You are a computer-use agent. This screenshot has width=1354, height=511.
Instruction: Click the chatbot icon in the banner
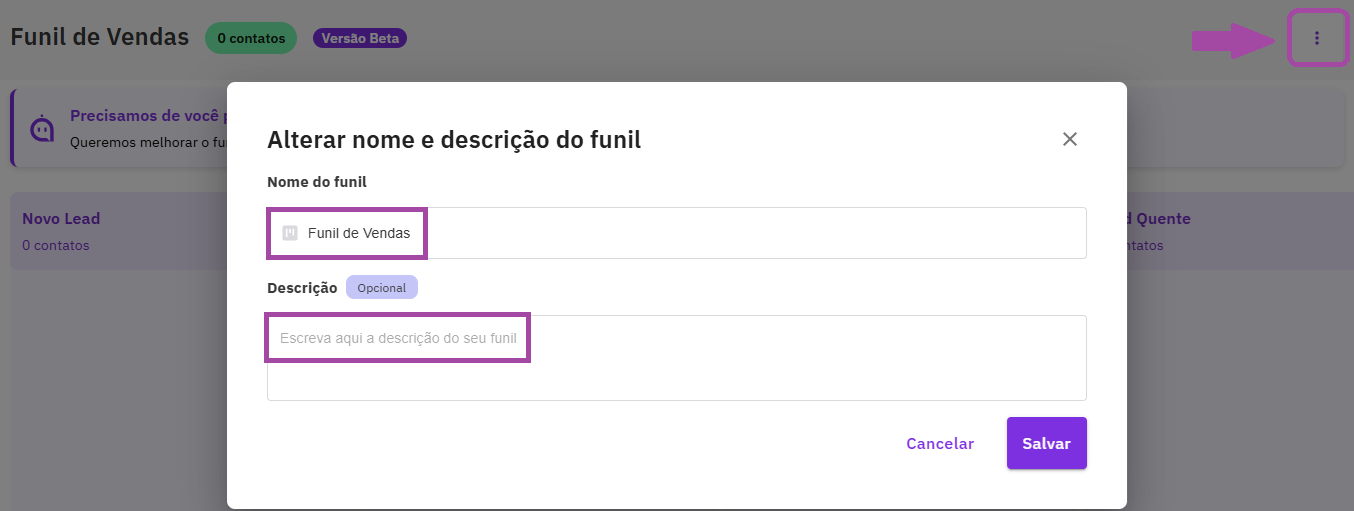click(42, 129)
